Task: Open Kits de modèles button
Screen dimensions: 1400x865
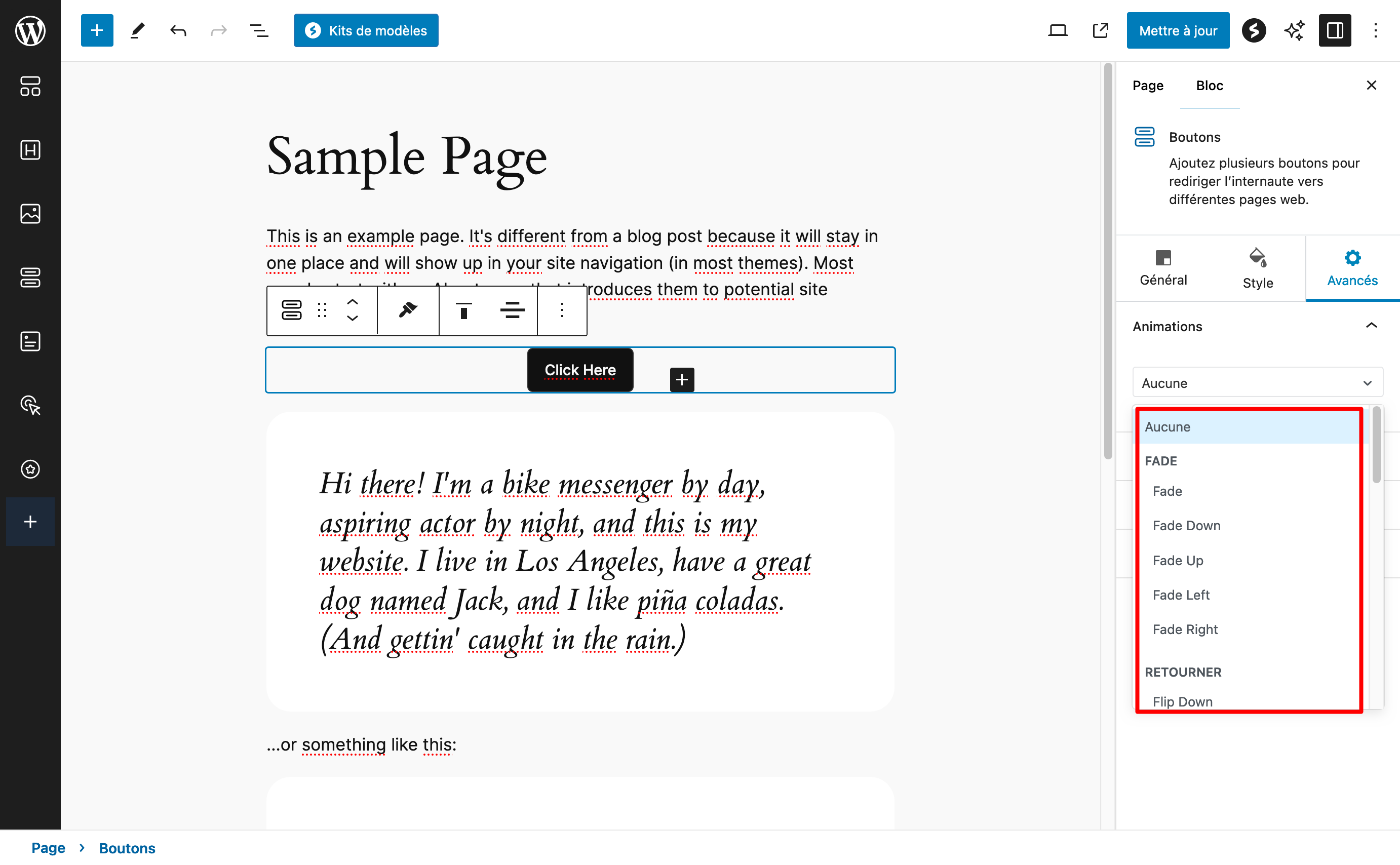Action: point(366,30)
